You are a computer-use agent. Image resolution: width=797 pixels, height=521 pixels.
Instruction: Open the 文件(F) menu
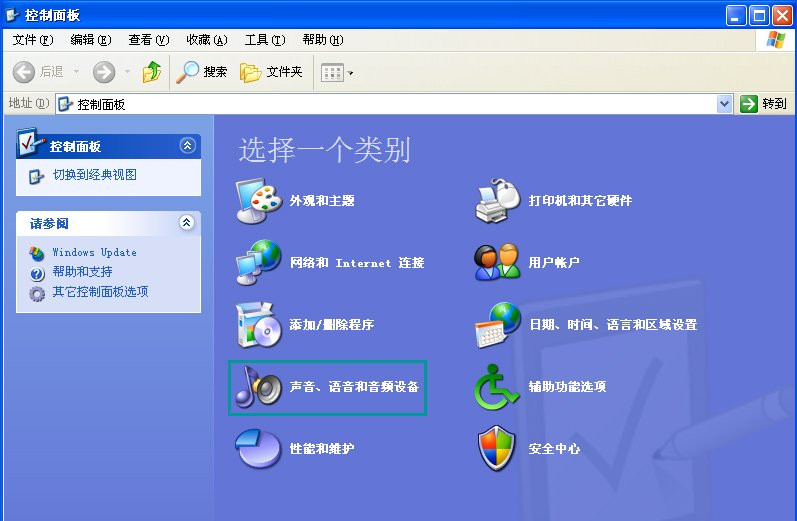[33, 40]
